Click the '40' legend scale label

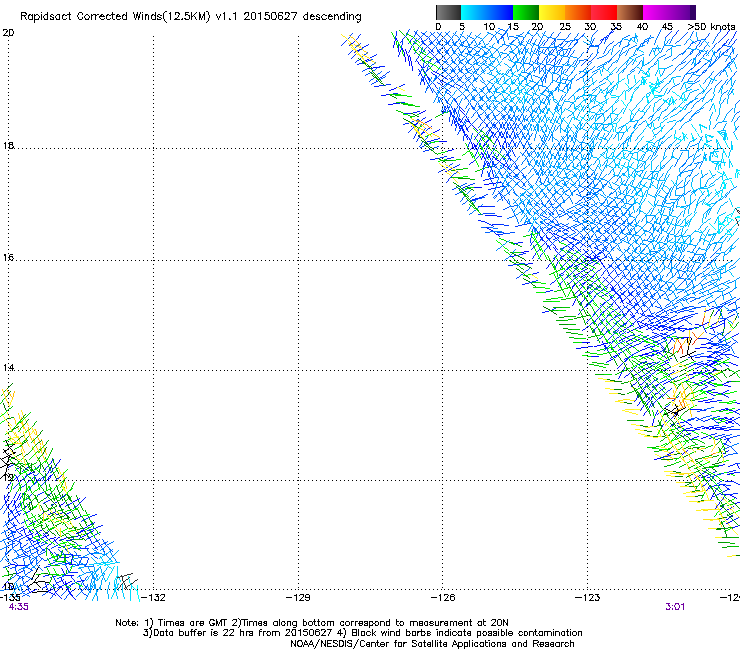[x=642, y=27]
